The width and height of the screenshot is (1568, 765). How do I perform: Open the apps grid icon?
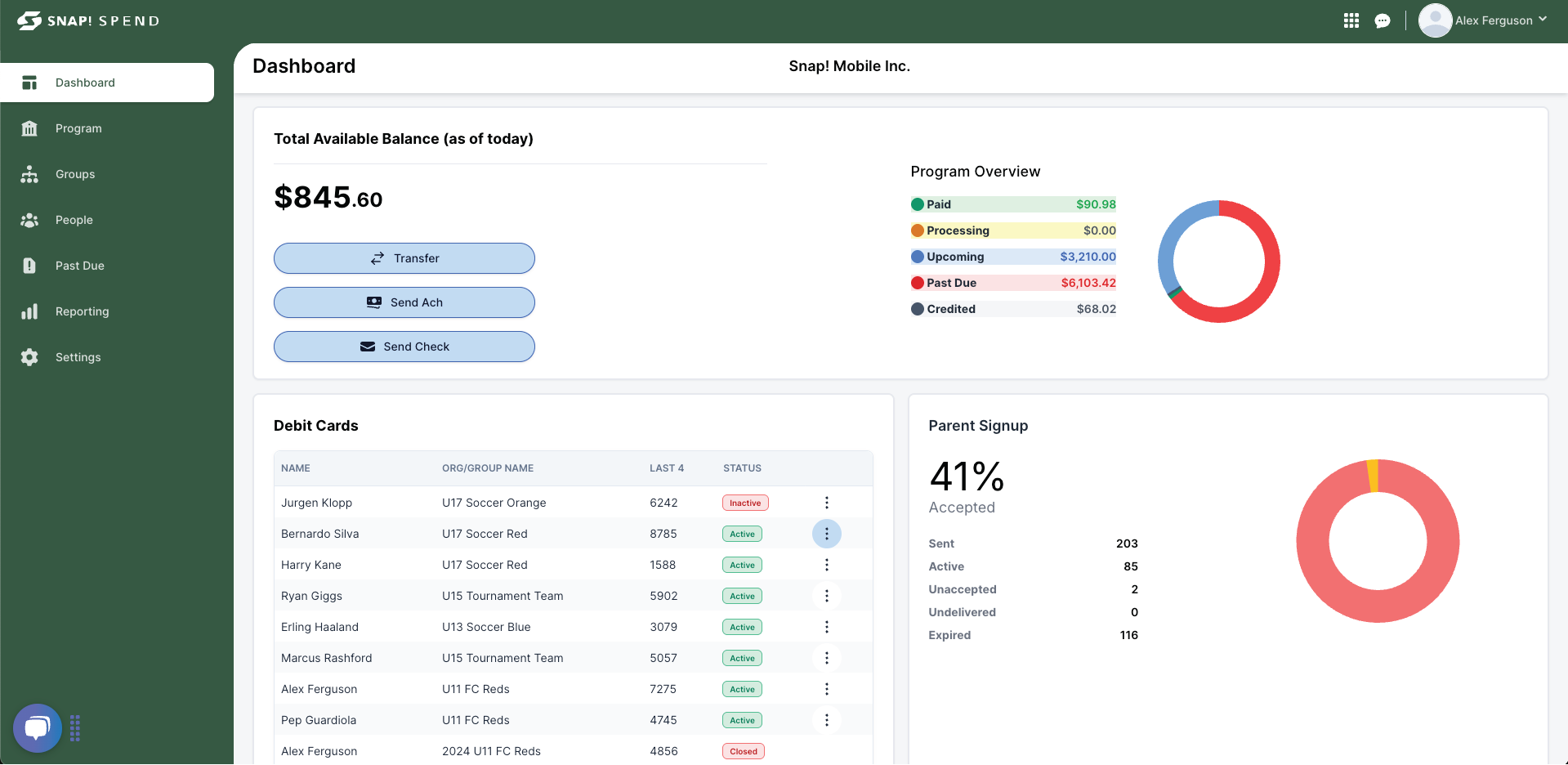(x=1351, y=20)
